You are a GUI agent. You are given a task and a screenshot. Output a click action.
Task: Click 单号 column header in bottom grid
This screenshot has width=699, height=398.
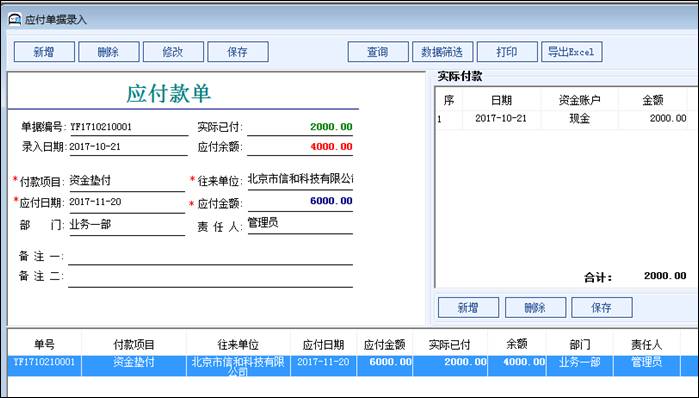pyautogui.click(x=45, y=345)
